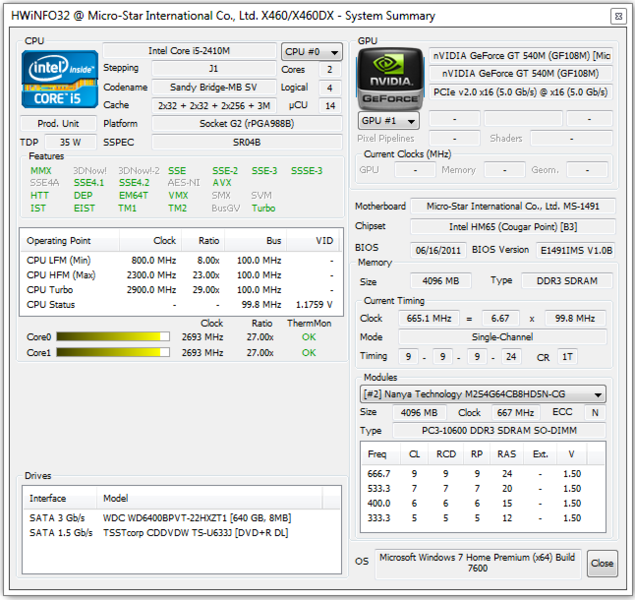Click the AES-NI feature label
Viewport: 635px width, 600px height.
coord(184,183)
